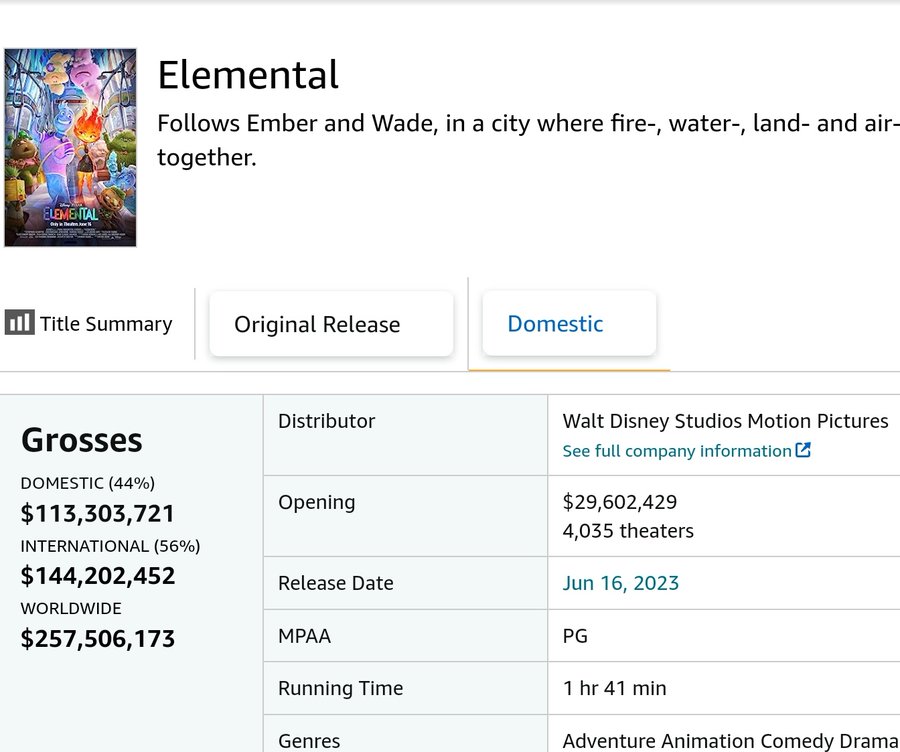Select the opening amount $29,602,429

620,502
